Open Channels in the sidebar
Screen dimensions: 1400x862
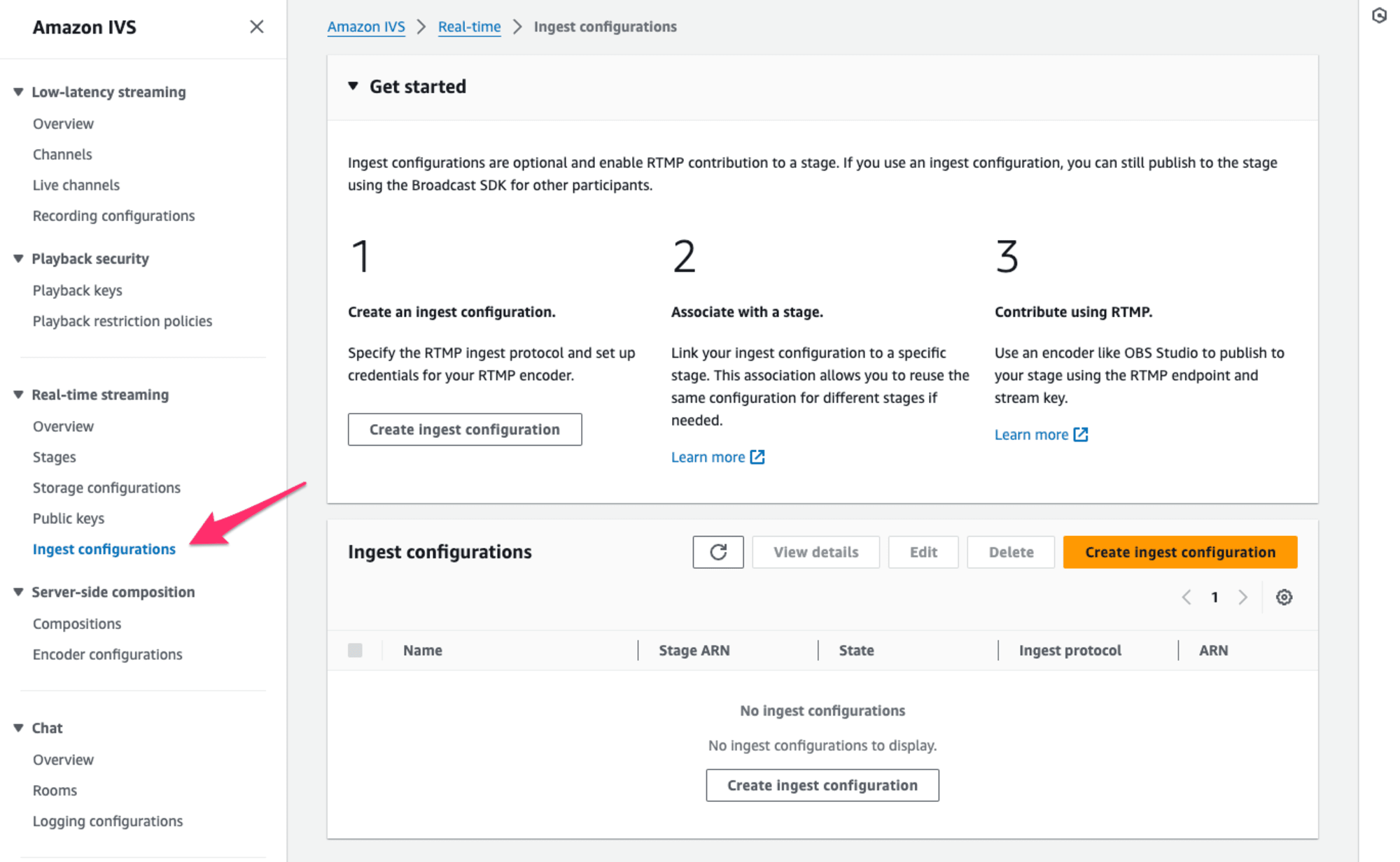pos(62,154)
